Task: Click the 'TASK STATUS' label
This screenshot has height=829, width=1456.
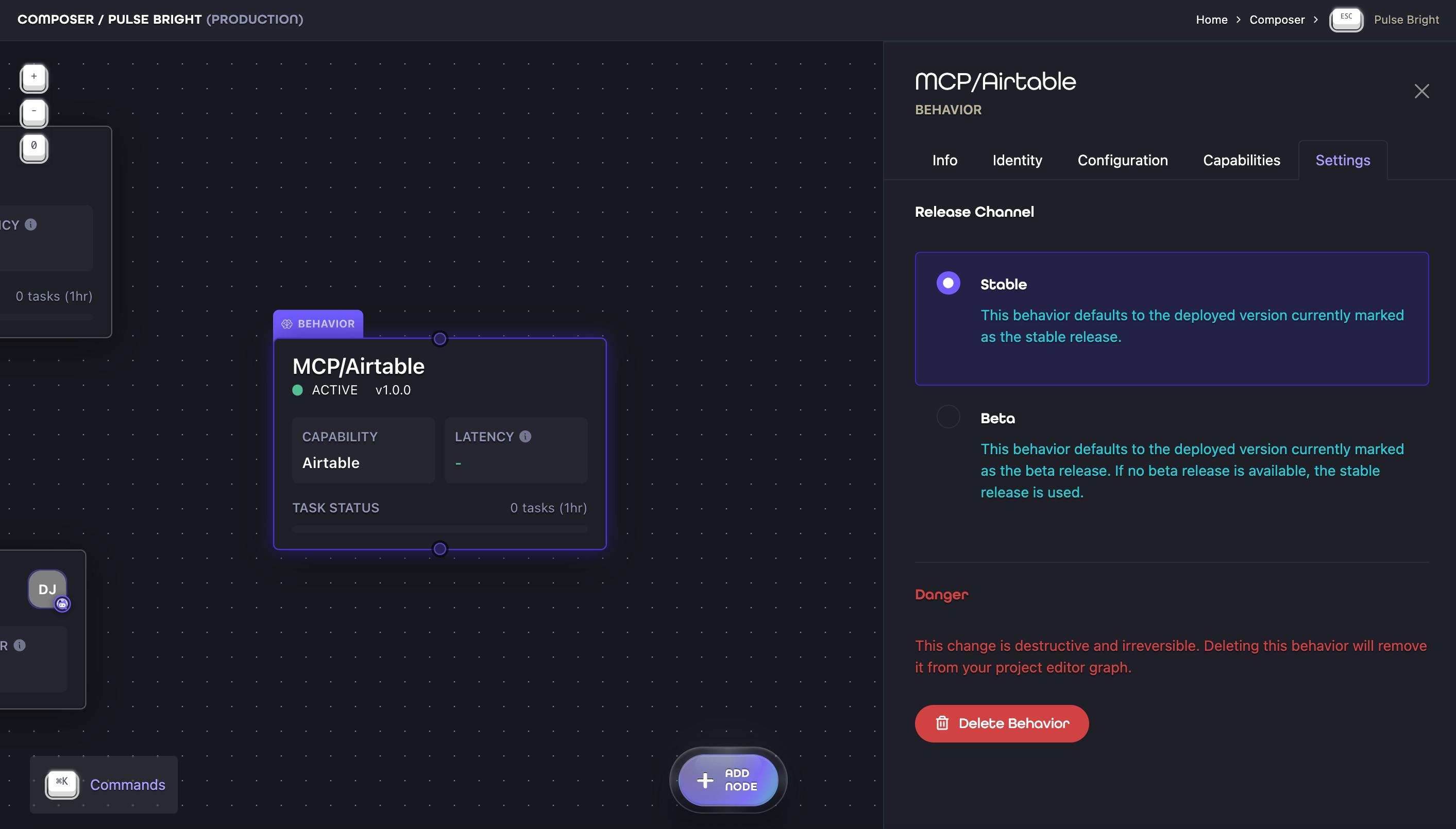Action: (x=335, y=507)
